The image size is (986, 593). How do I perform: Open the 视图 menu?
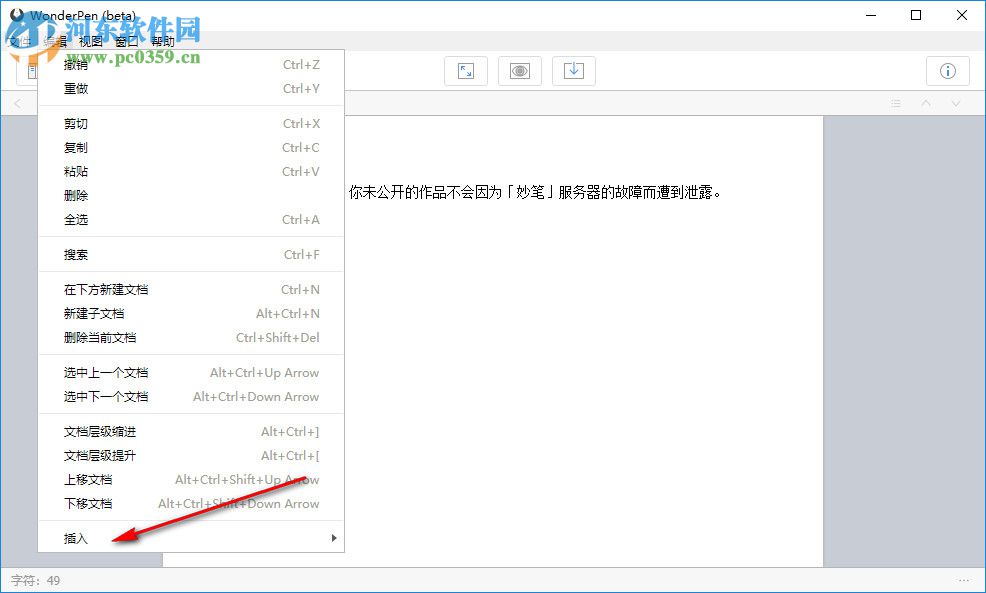point(91,42)
